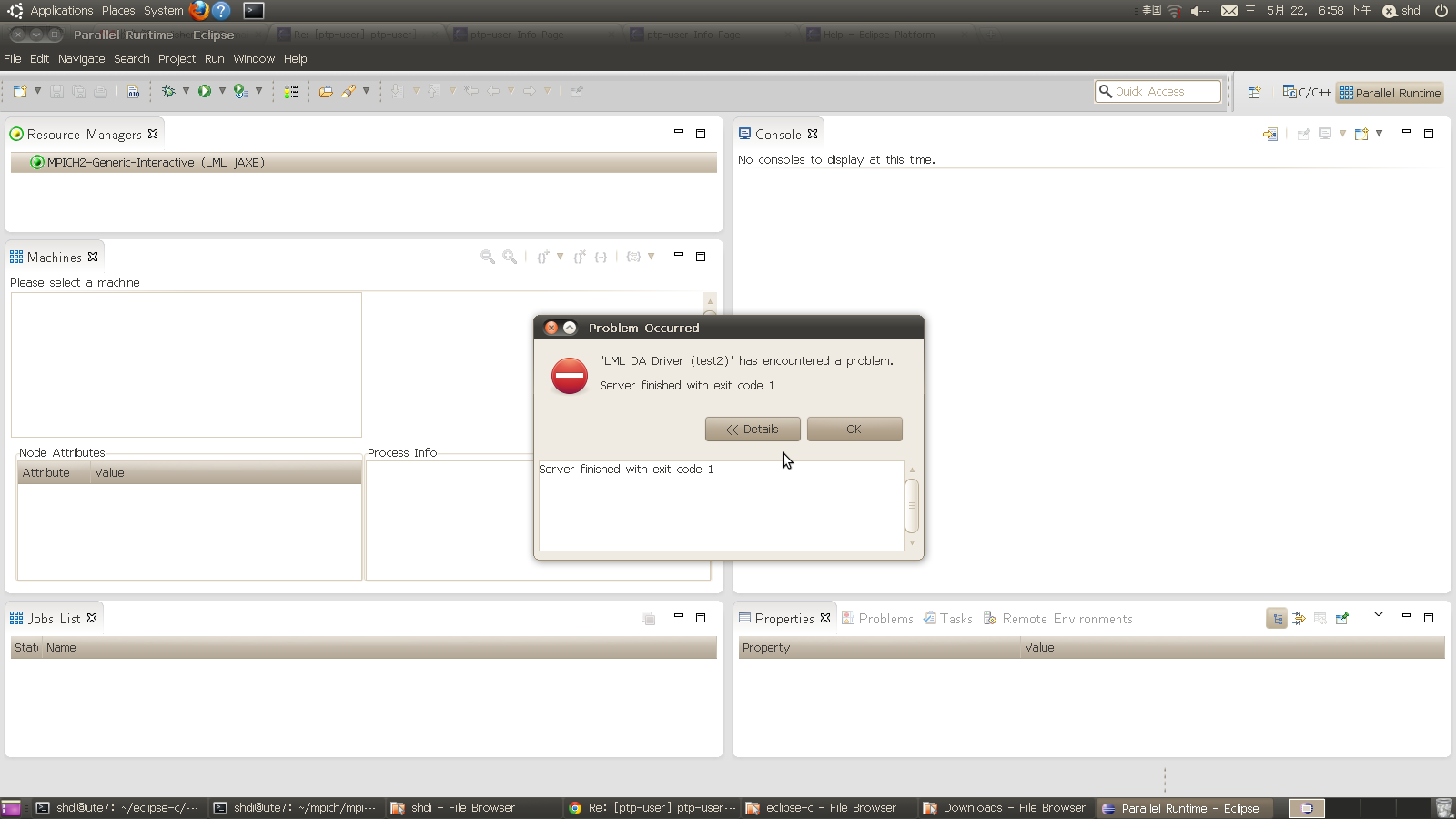This screenshot has width=1456, height=819.
Task: Expand the Open Console dropdown arrow
Action: [1380, 133]
